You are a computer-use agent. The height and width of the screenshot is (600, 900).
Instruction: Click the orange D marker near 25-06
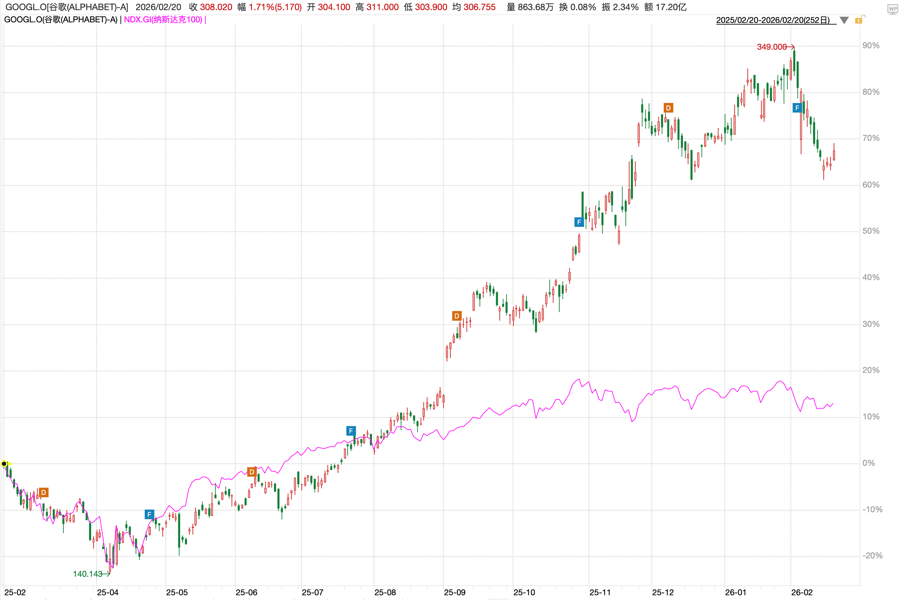(x=252, y=472)
